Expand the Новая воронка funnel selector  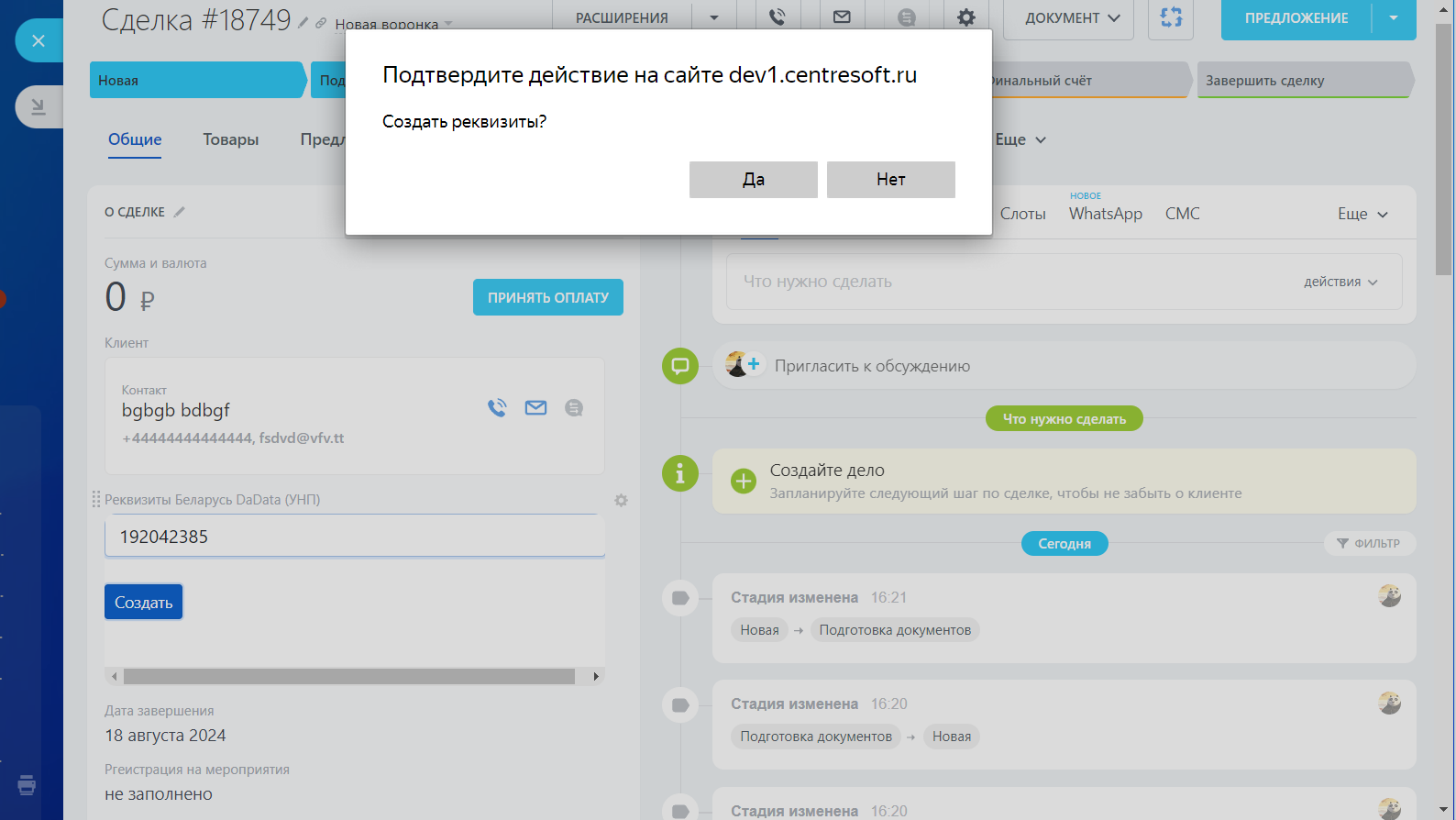pos(393,24)
